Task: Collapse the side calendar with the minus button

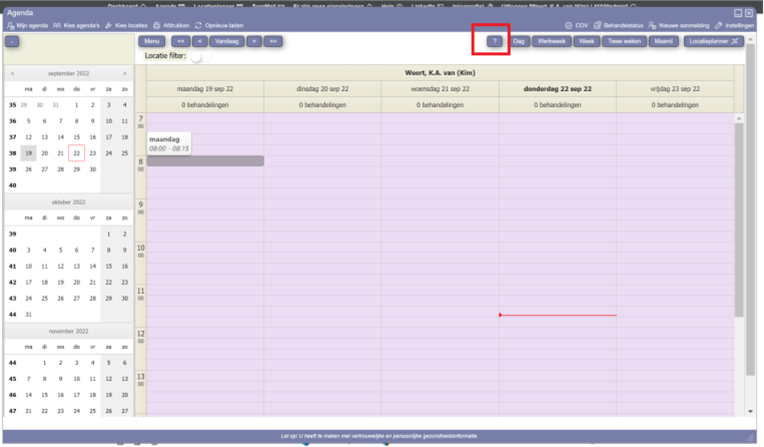Action: coord(12,41)
